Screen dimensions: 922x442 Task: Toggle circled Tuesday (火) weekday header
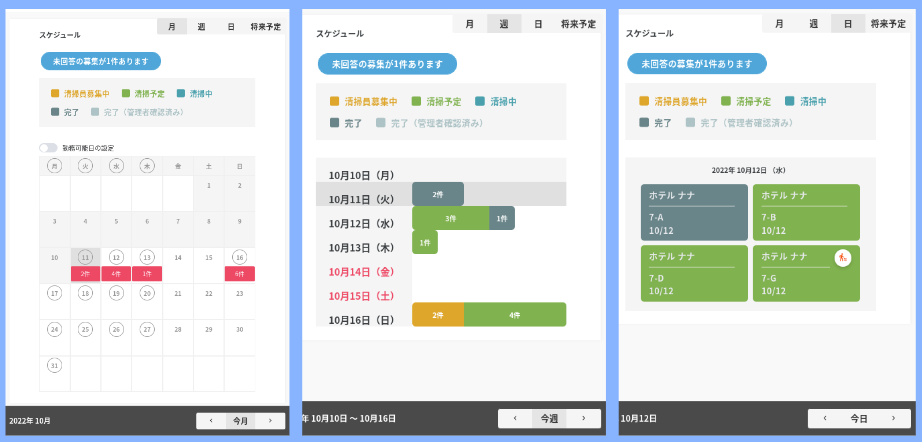tap(85, 166)
